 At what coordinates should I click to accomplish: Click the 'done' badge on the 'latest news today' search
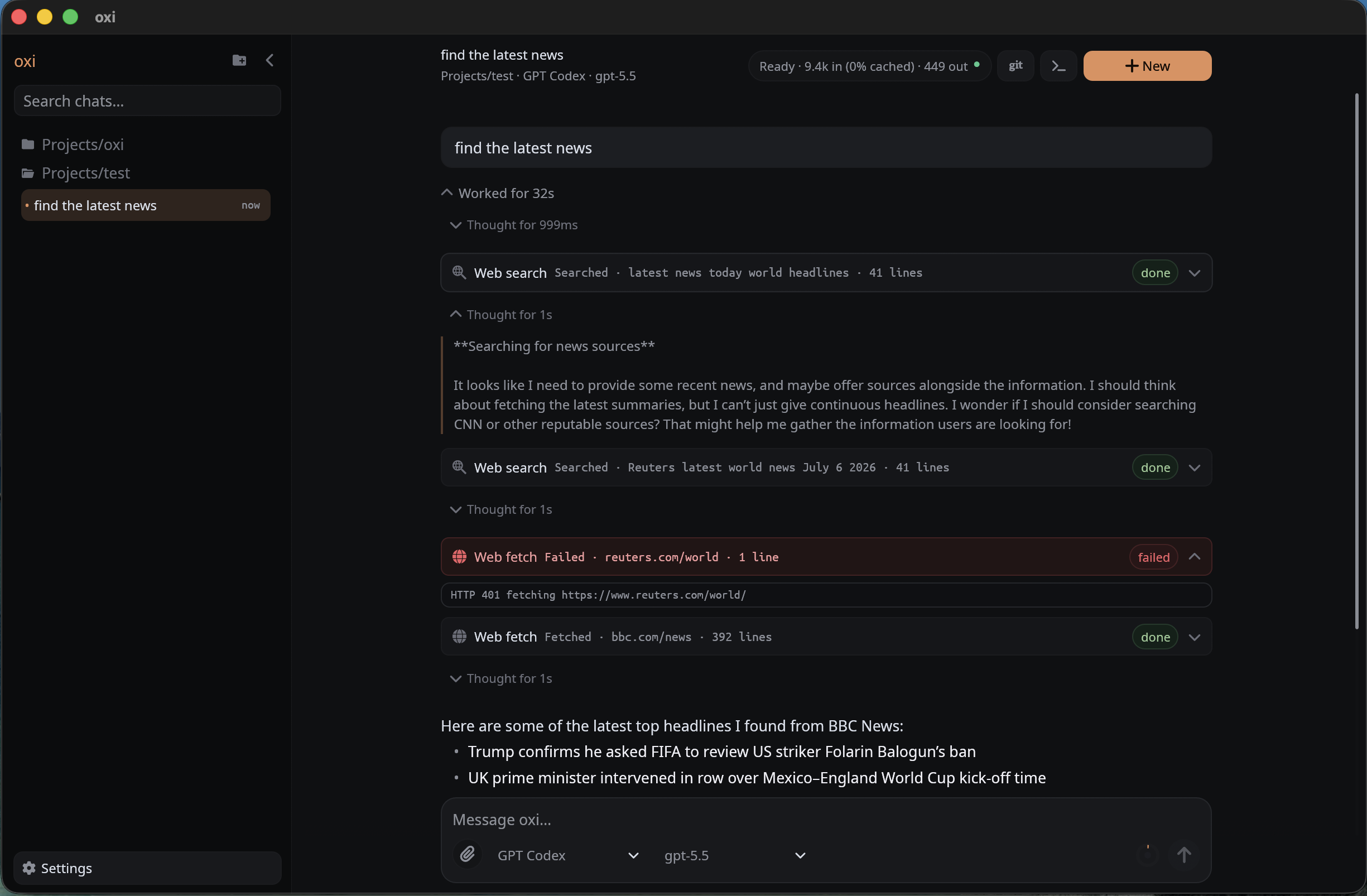(x=1155, y=273)
